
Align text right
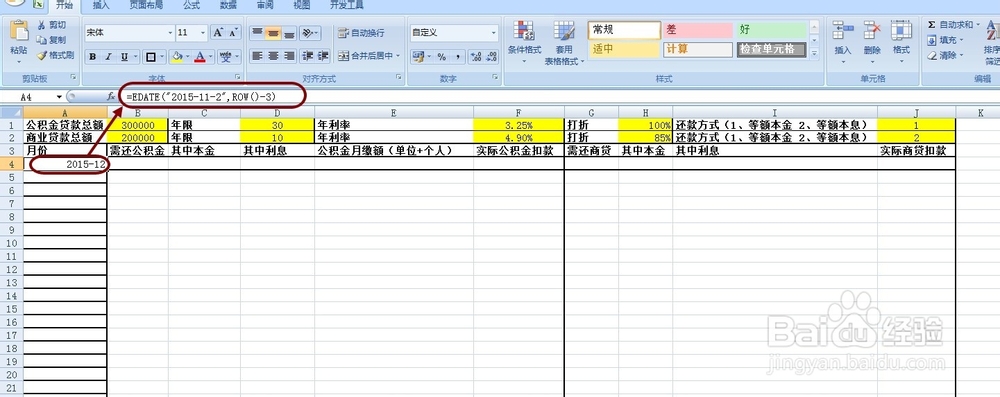289,56
